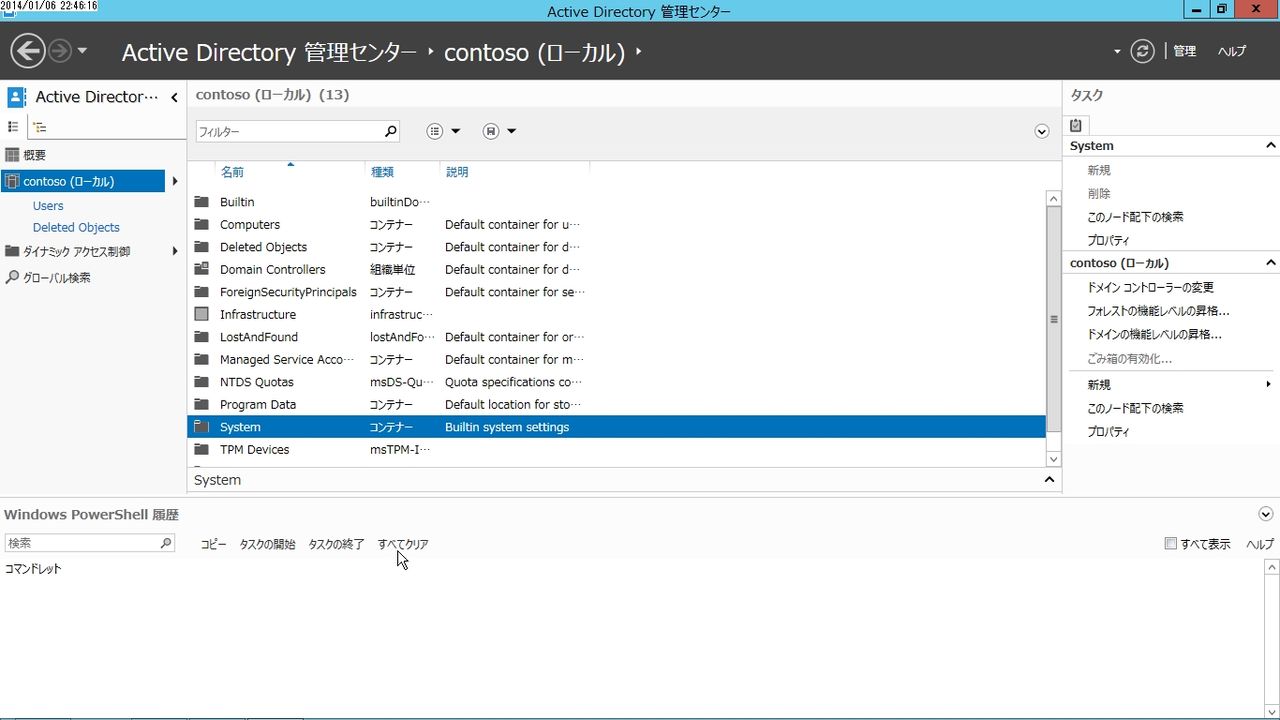Open the ヘルプ menu in header

tap(1232, 51)
